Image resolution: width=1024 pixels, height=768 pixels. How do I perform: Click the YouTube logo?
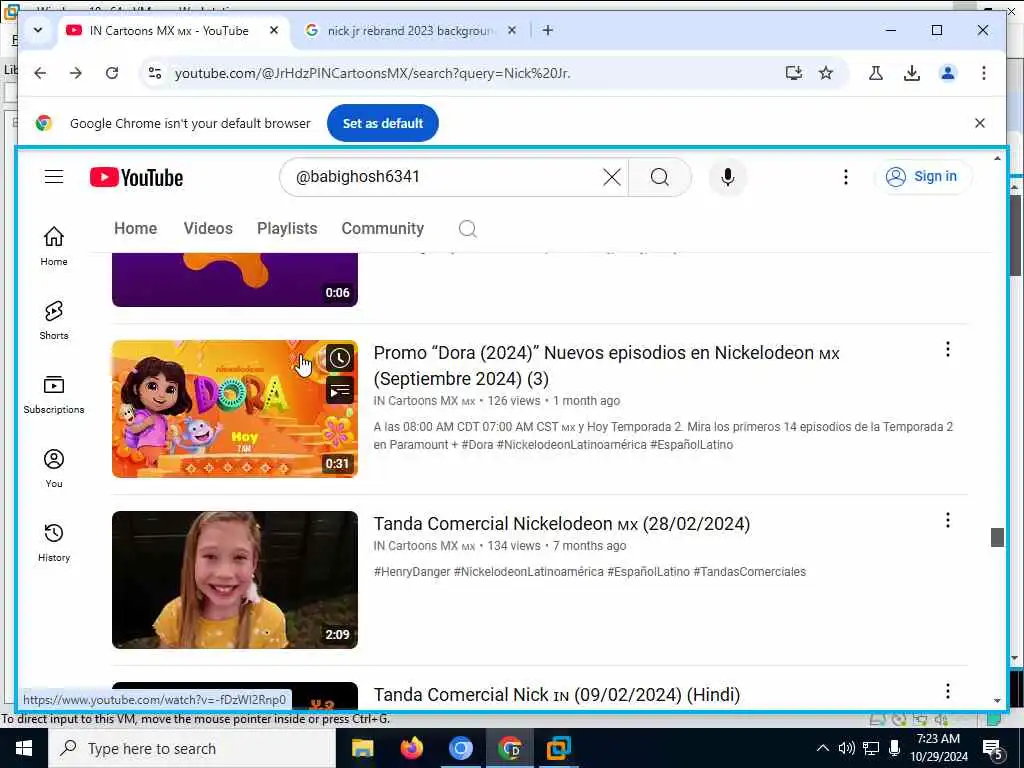[x=136, y=177]
